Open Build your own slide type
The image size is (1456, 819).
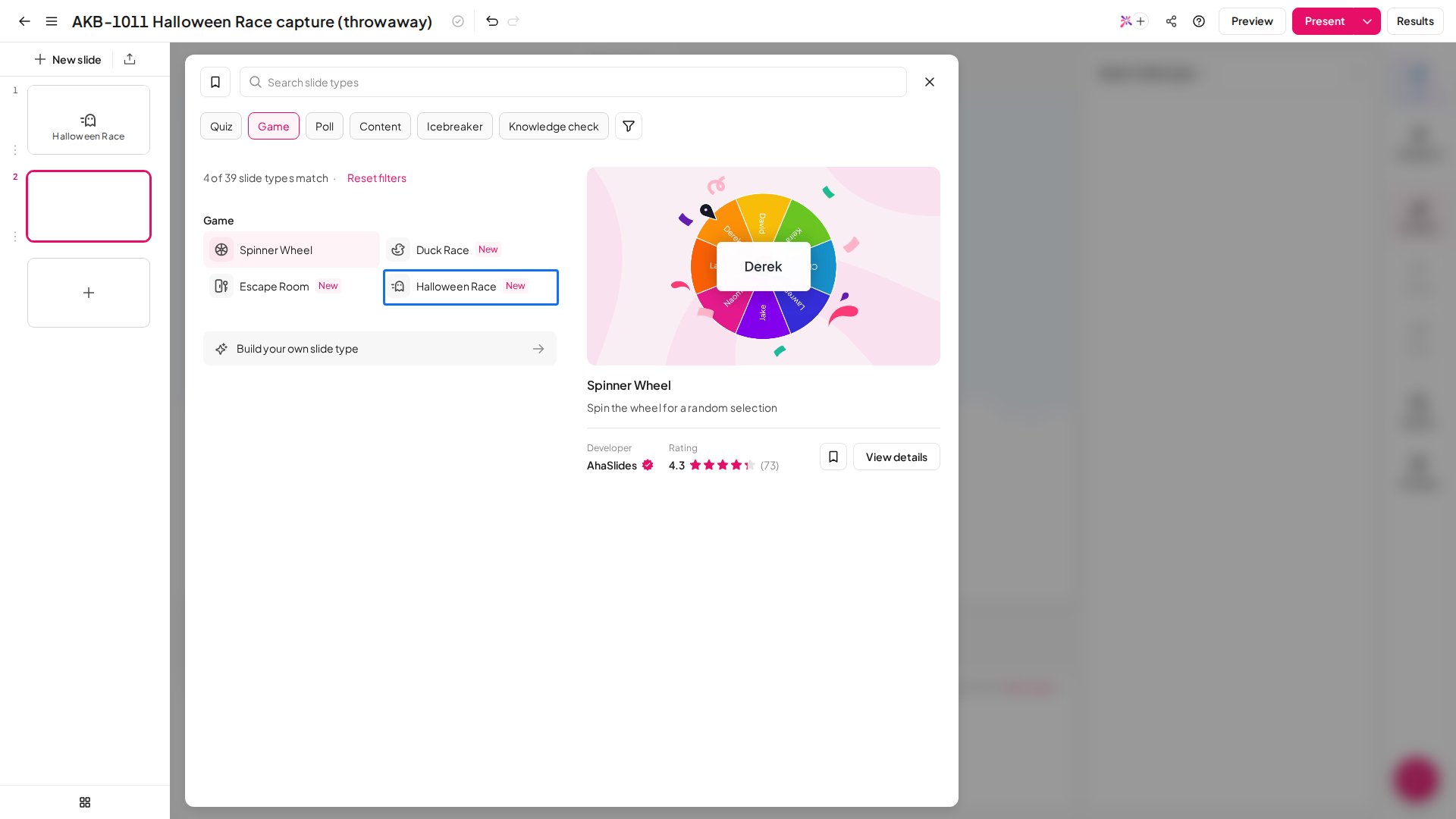click(x=380, y=349)
